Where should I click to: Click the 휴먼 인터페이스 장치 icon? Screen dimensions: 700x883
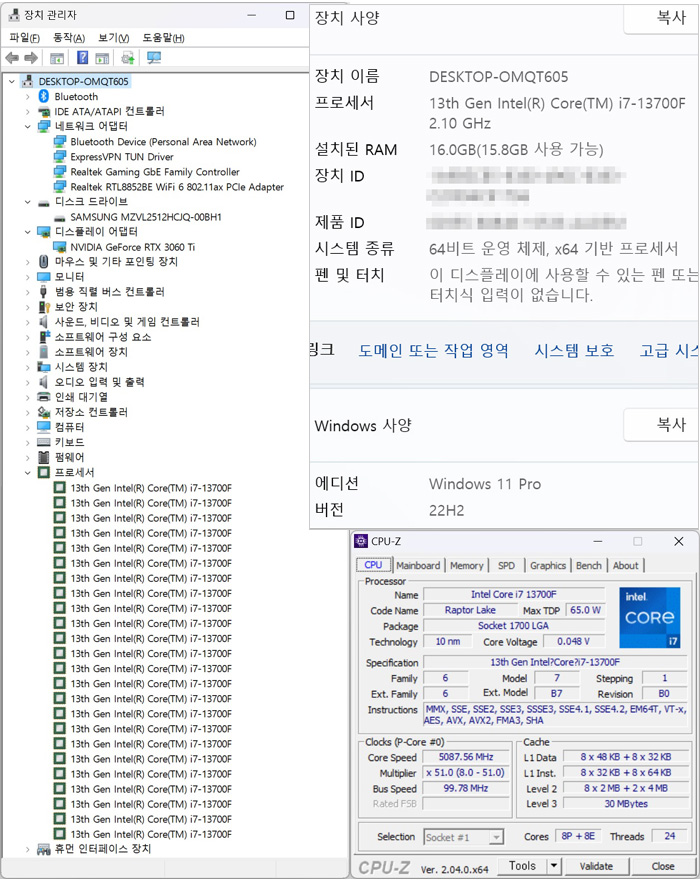pos(43,849)
